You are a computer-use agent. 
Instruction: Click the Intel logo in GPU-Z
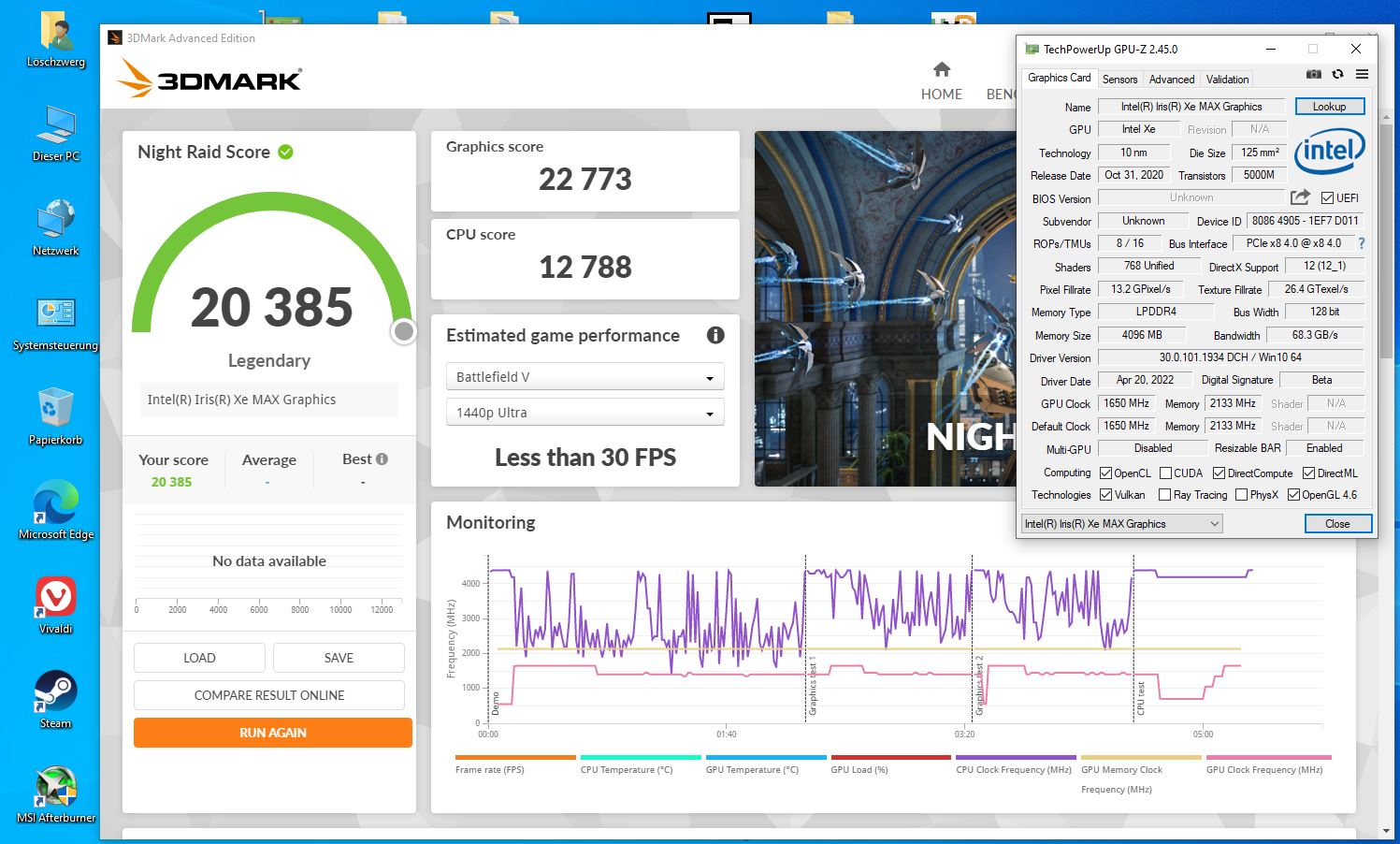pos(1329,151)
